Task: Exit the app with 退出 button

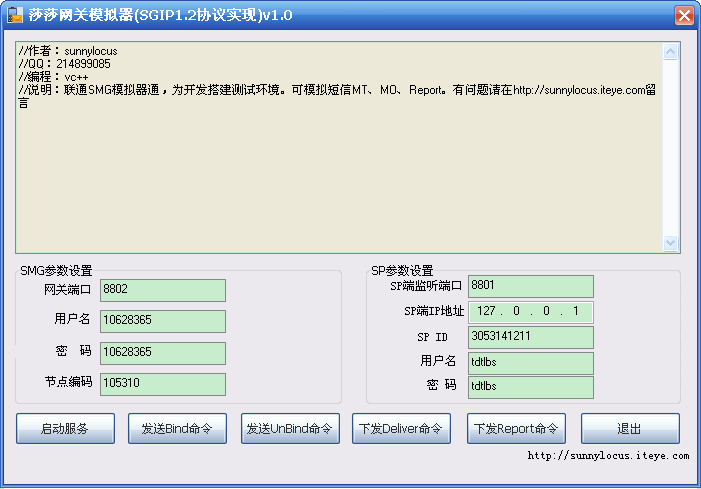Action: (630, 429)
